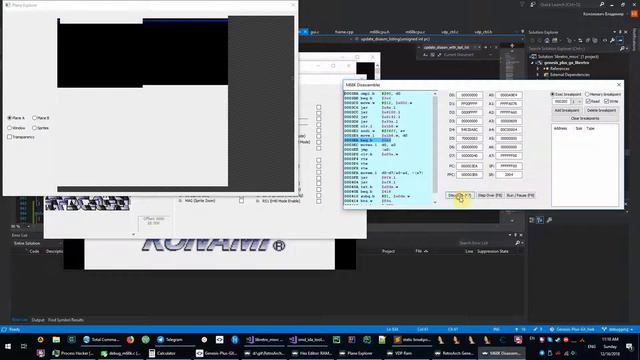
Task: Choose the Sprites radio option in Plane Explorer
Action: (x=35, y=128)
